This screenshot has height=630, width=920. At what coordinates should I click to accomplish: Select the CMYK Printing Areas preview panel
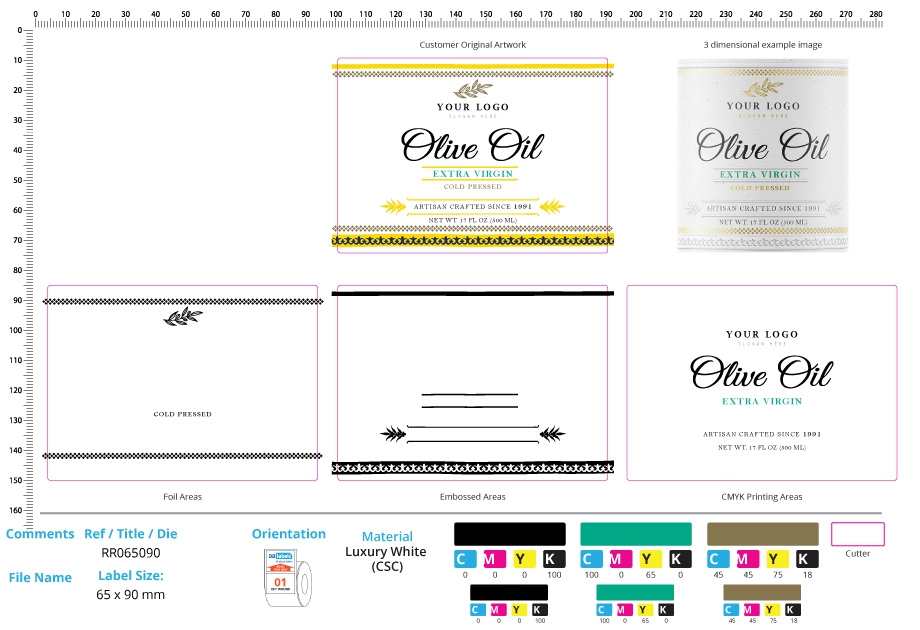pos(762,383)
